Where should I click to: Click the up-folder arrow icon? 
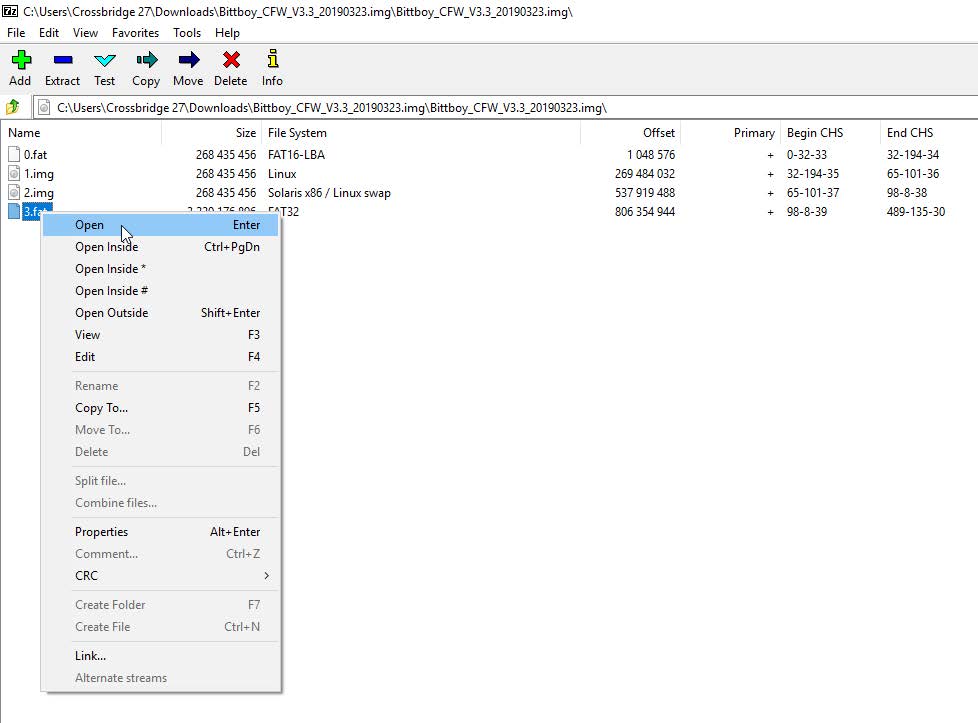pyautogui.click(x=12, y=107)
